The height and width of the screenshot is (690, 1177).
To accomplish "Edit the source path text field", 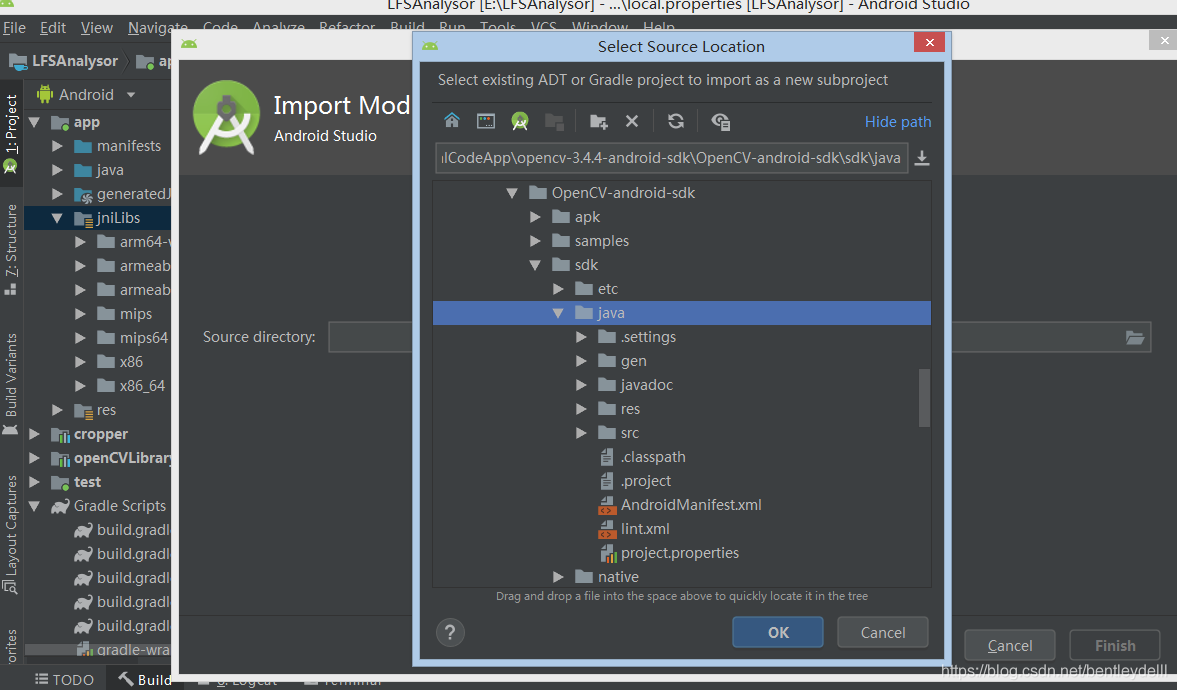I will click(671, 158).
